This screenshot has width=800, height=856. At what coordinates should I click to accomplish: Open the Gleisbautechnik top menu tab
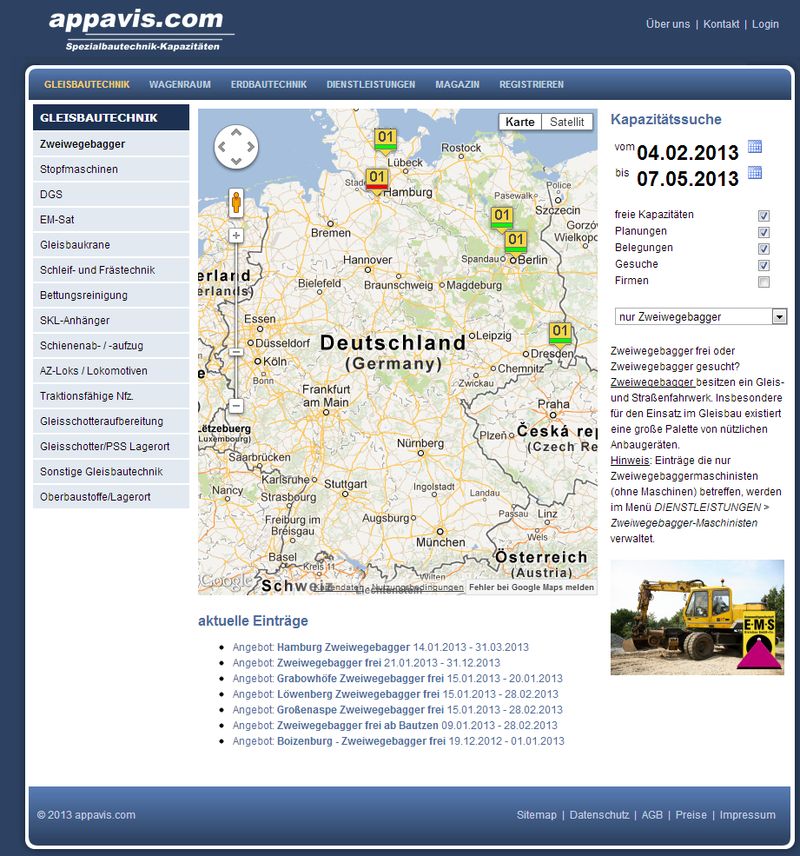pos(87,85)
